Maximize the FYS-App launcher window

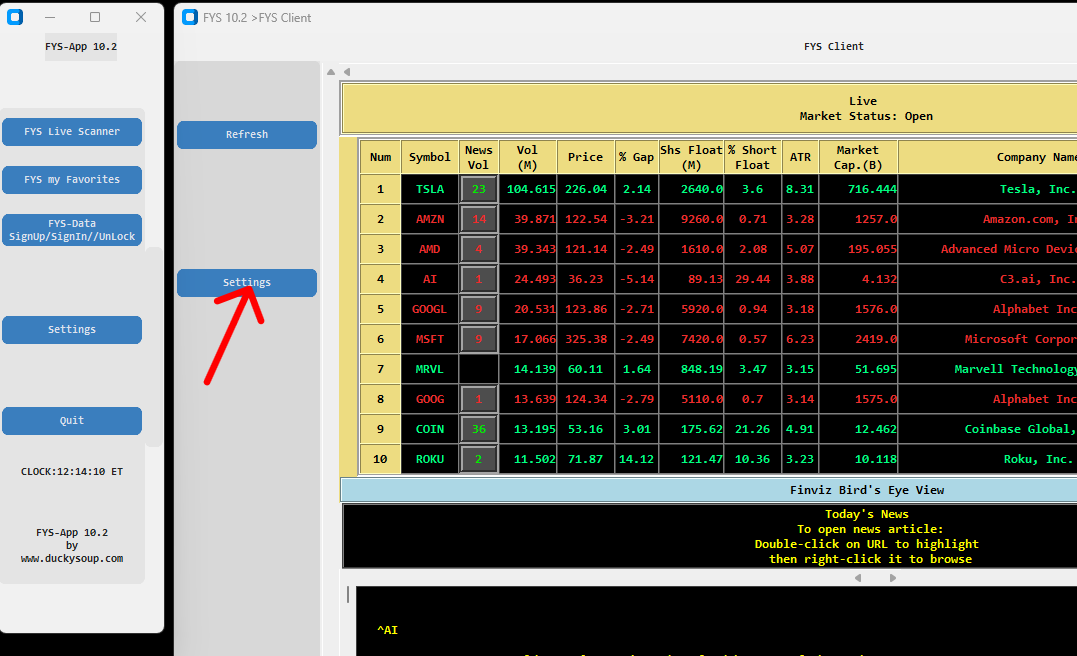(x=95, y=17)
